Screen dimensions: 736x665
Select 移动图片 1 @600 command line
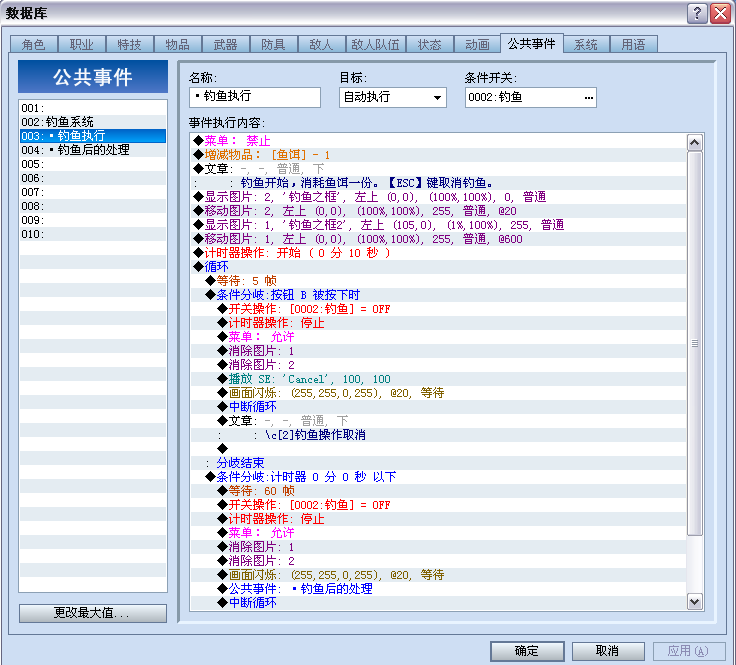coord(438,239)
